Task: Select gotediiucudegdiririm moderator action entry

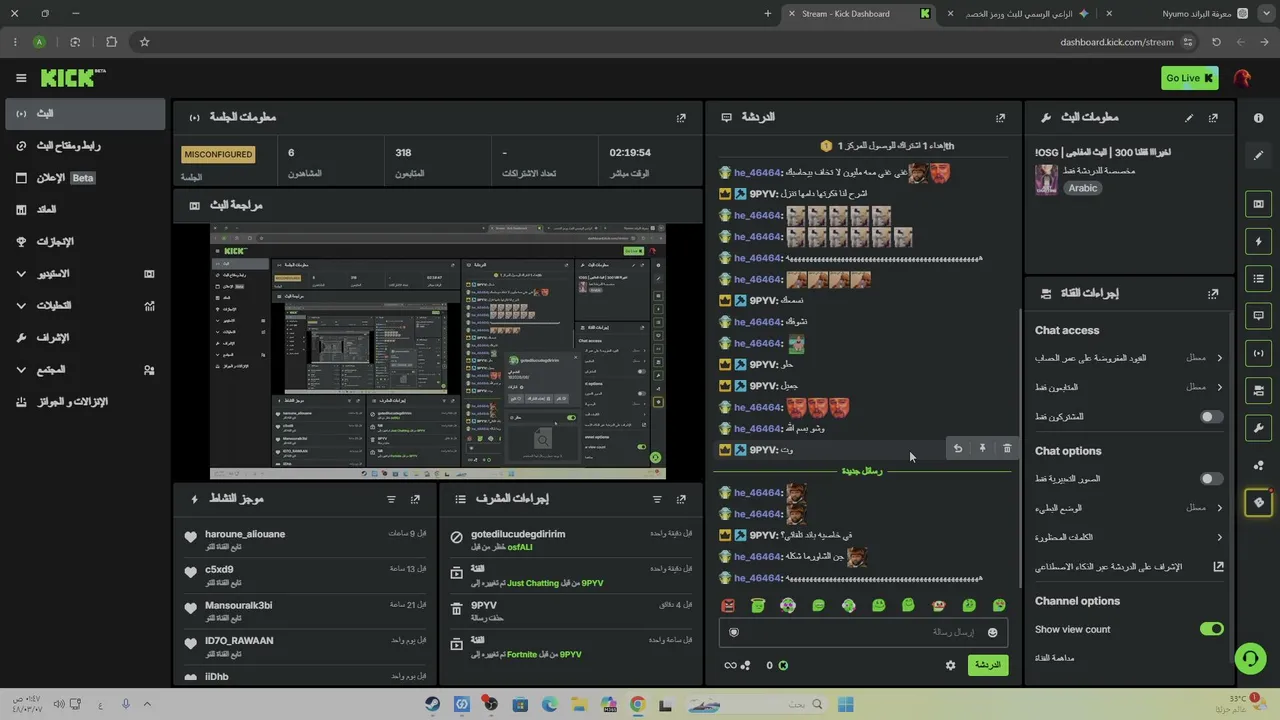Action: tap(570, 540)
